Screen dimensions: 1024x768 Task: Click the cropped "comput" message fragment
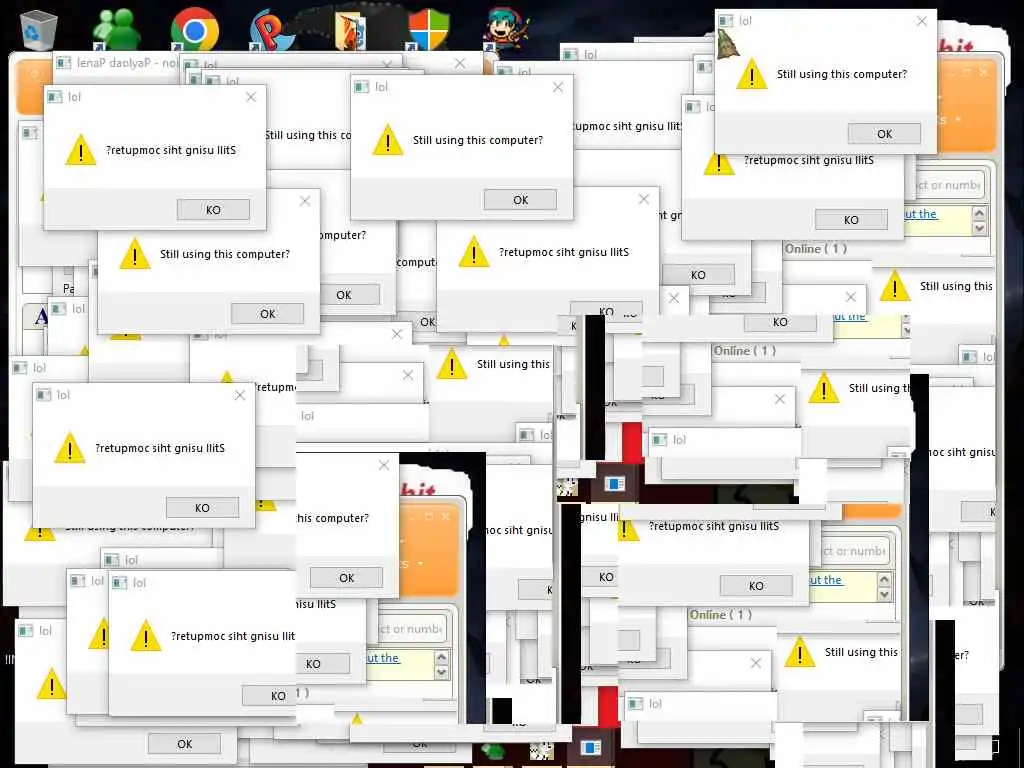pyautogui.click(x=416, y=262)
